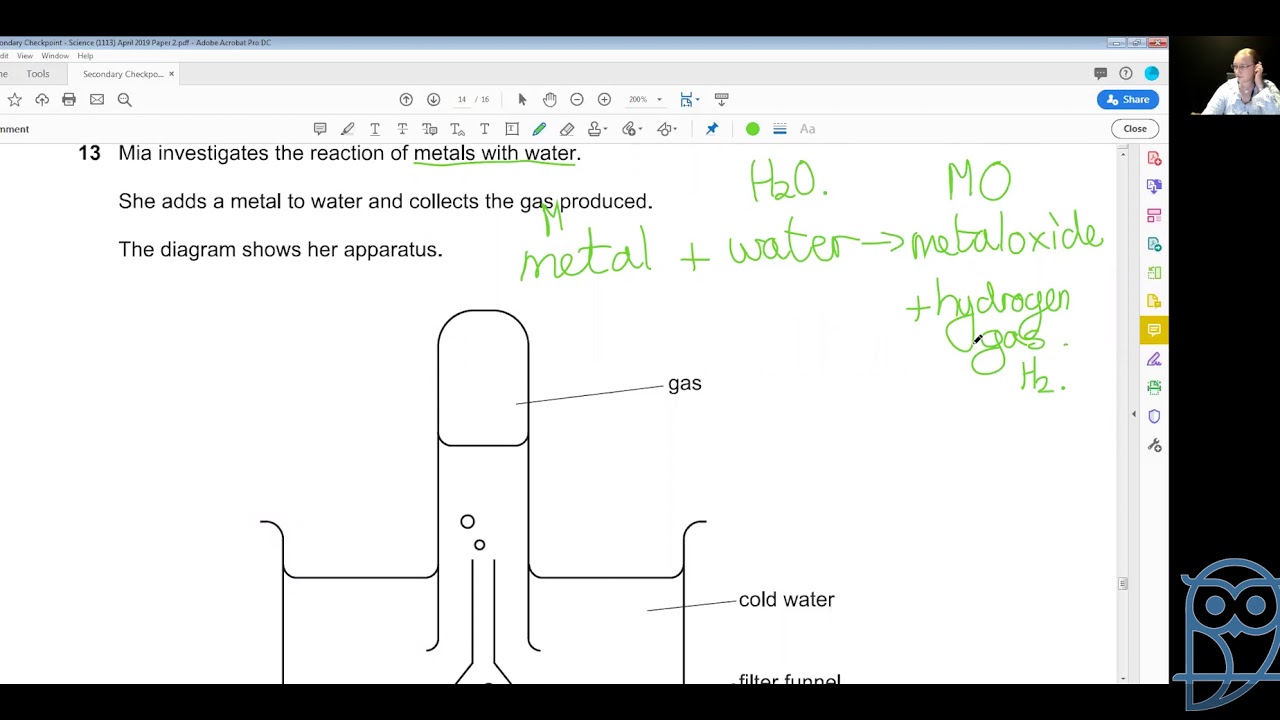Open the read mode scrolling icon
1280x720 pixels.
721,99
